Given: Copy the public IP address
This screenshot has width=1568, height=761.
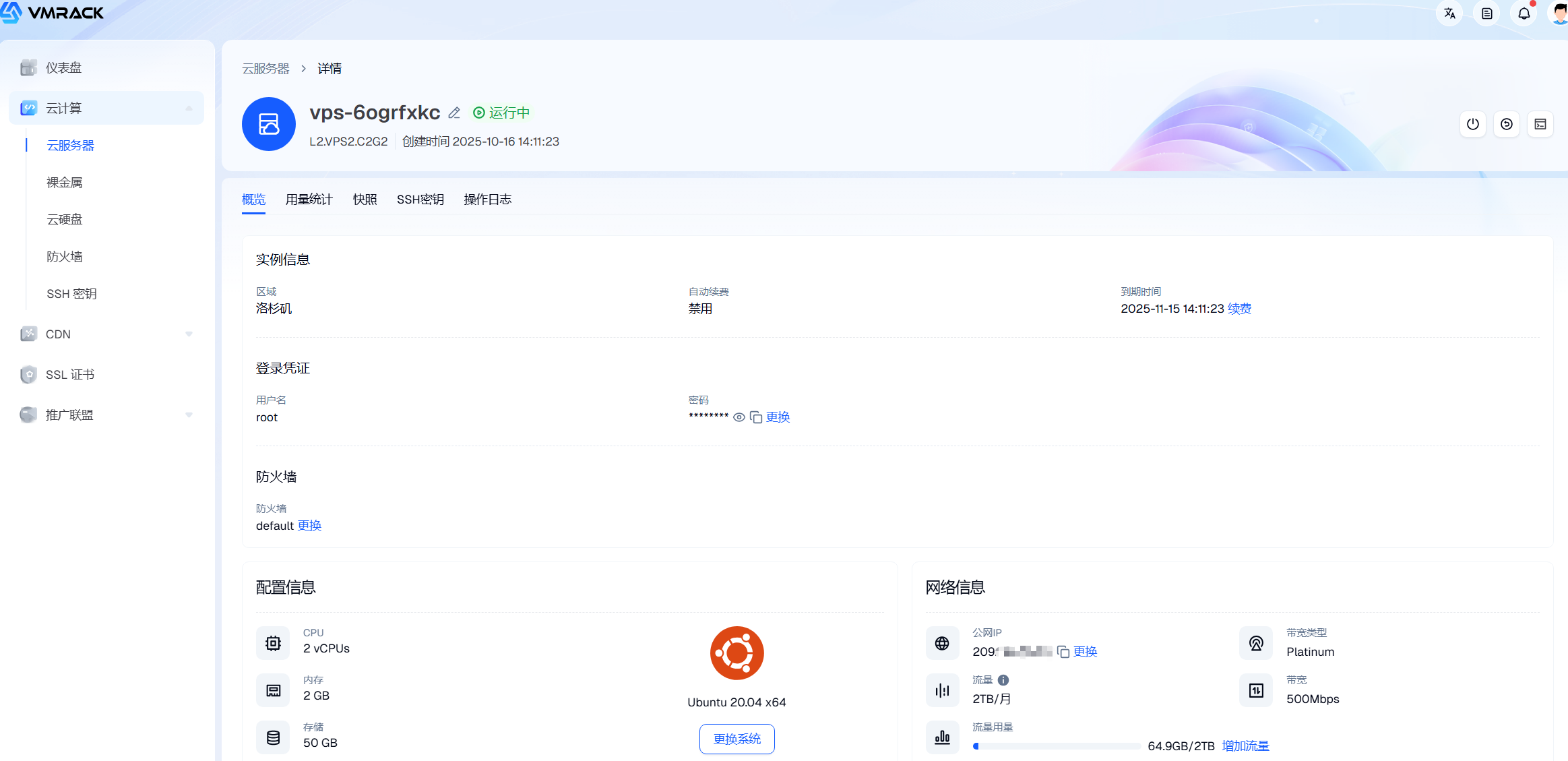Looking at the screenshot, I should point(1063,652).
